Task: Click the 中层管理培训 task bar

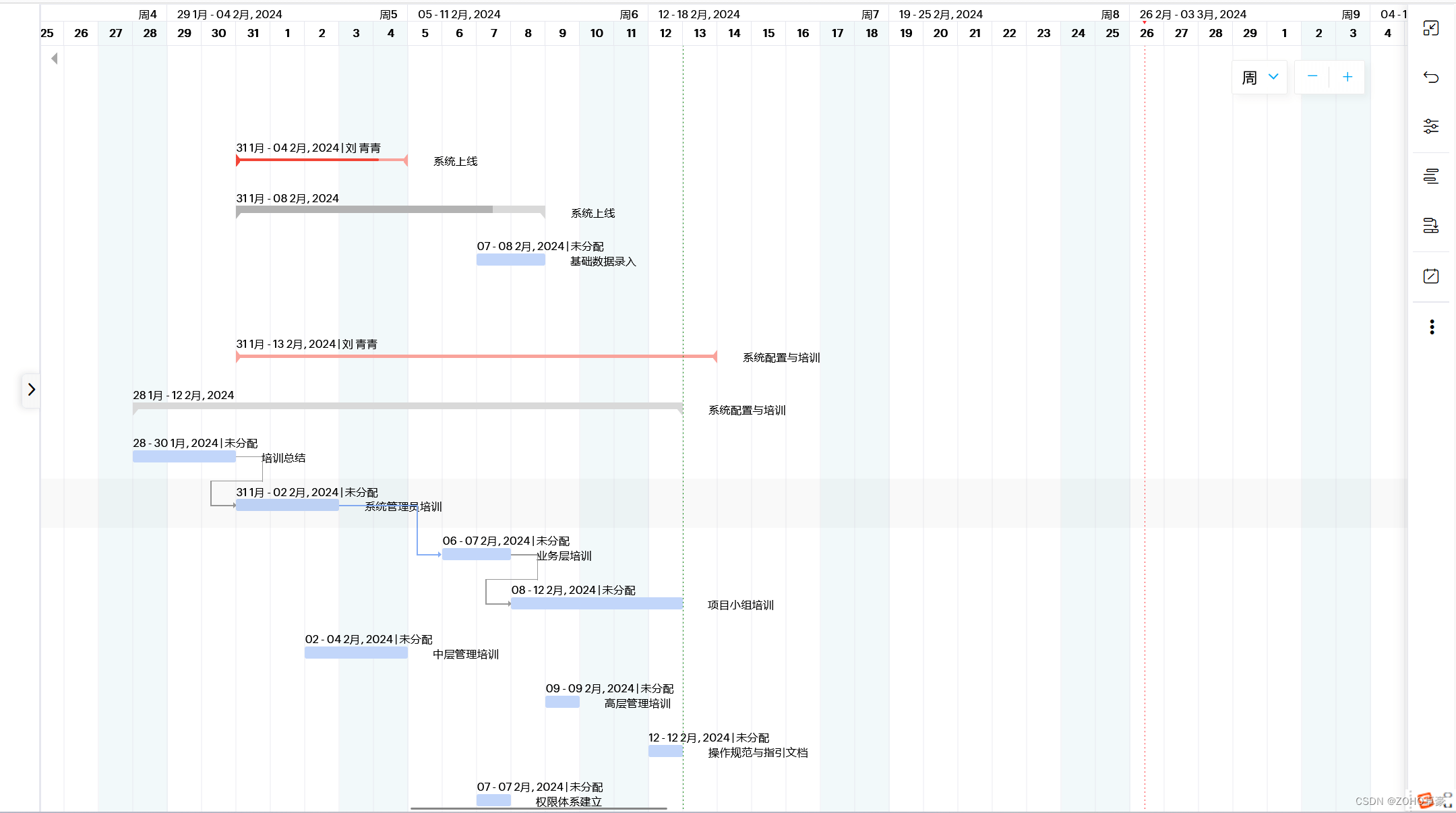Action: 356,653
